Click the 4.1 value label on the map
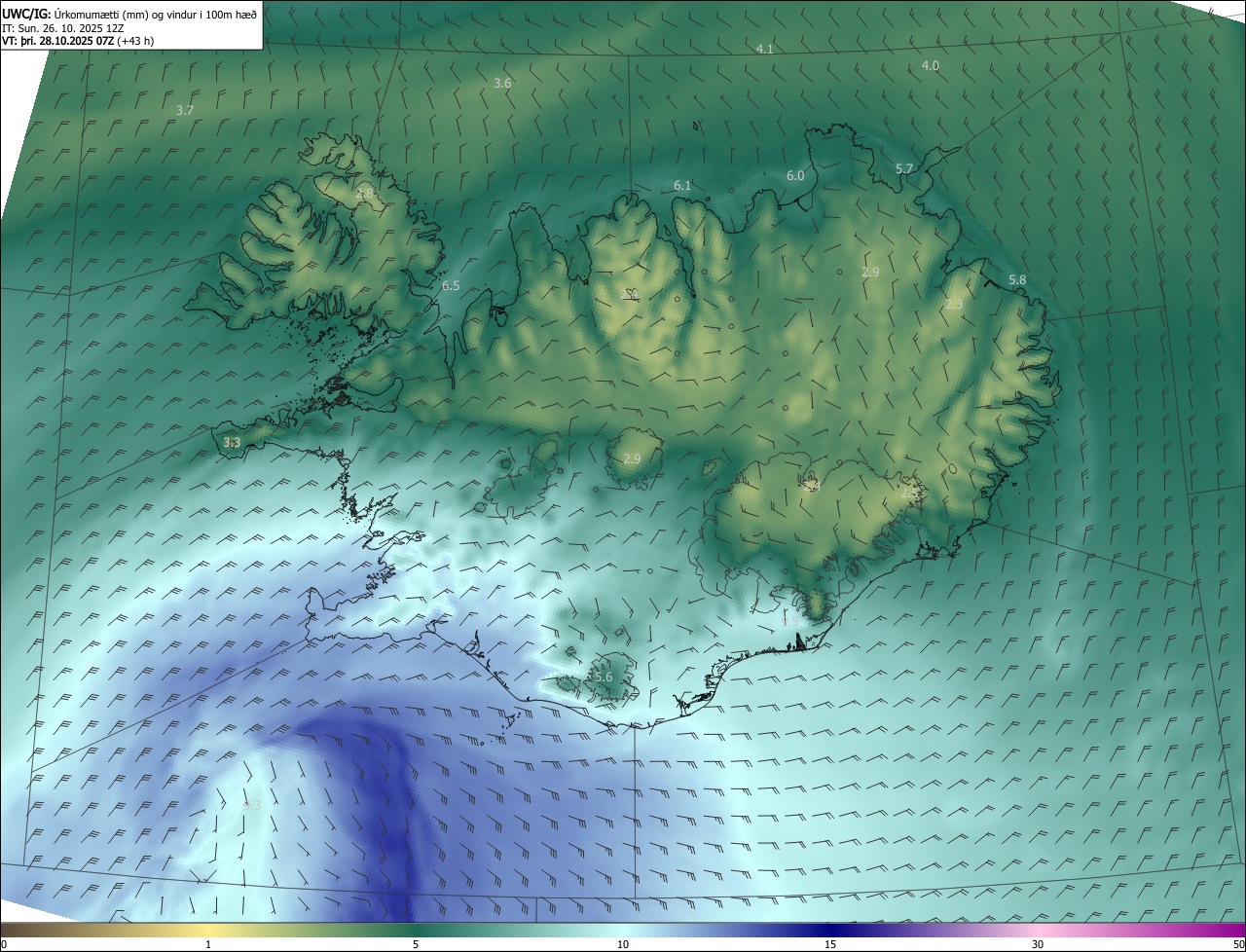 (x=765, y=49)
